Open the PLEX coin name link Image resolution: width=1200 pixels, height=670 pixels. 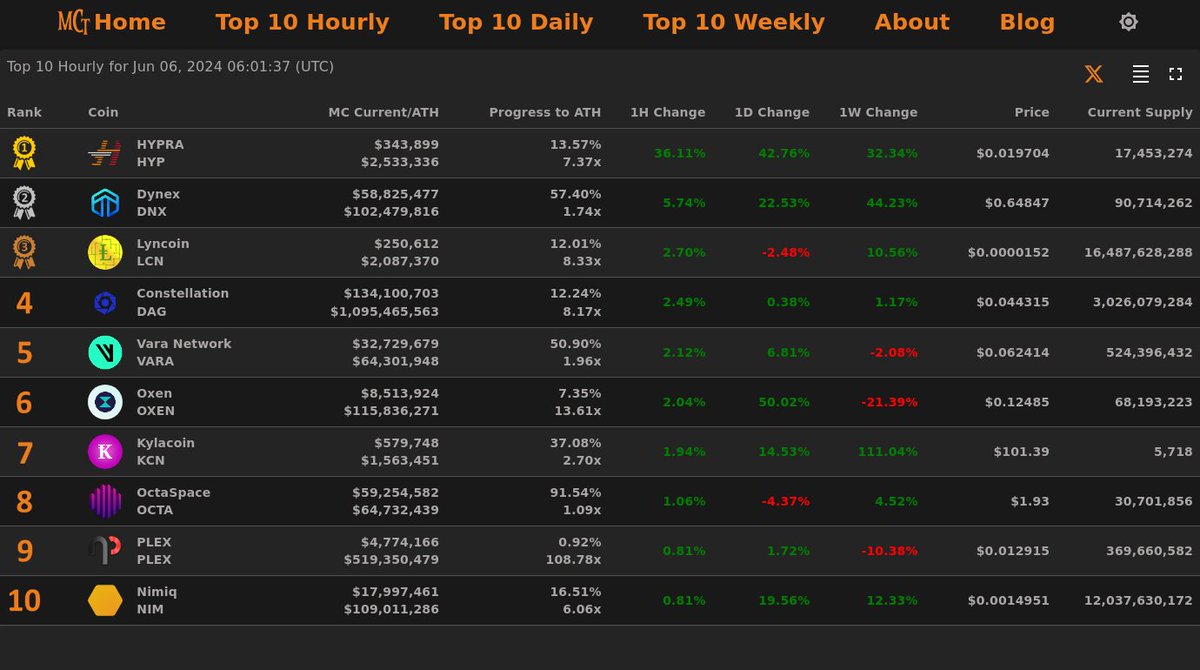[154, 542]
